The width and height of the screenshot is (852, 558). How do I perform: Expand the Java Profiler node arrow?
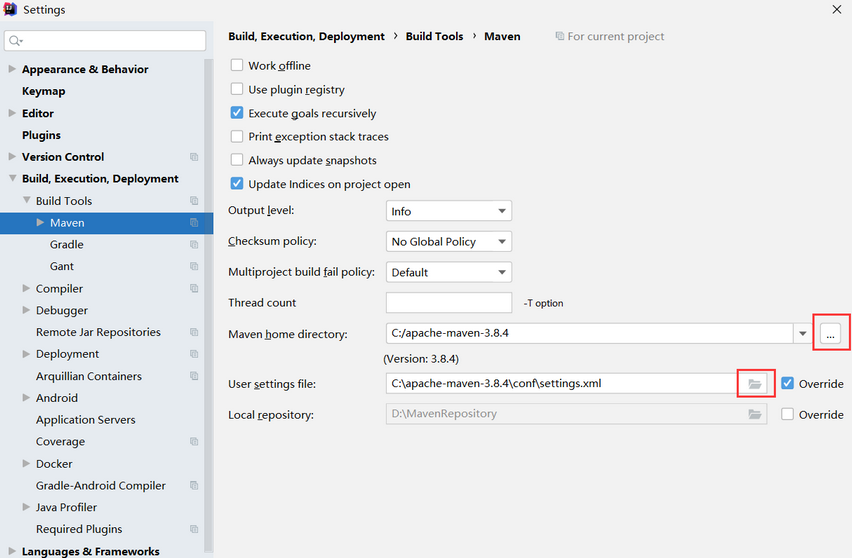point(26,507)
